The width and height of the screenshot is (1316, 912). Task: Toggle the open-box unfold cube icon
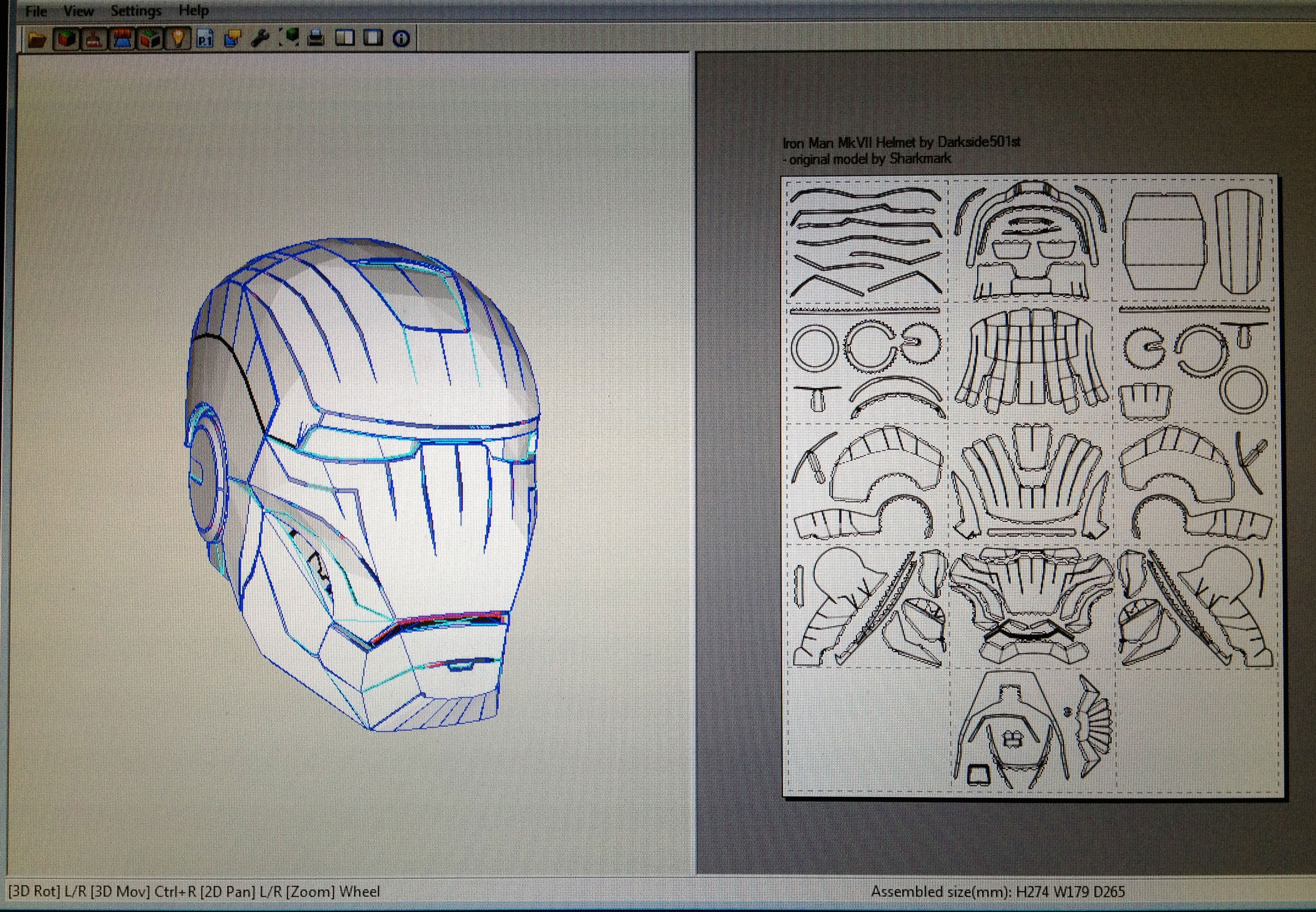(x=150, y=39)
